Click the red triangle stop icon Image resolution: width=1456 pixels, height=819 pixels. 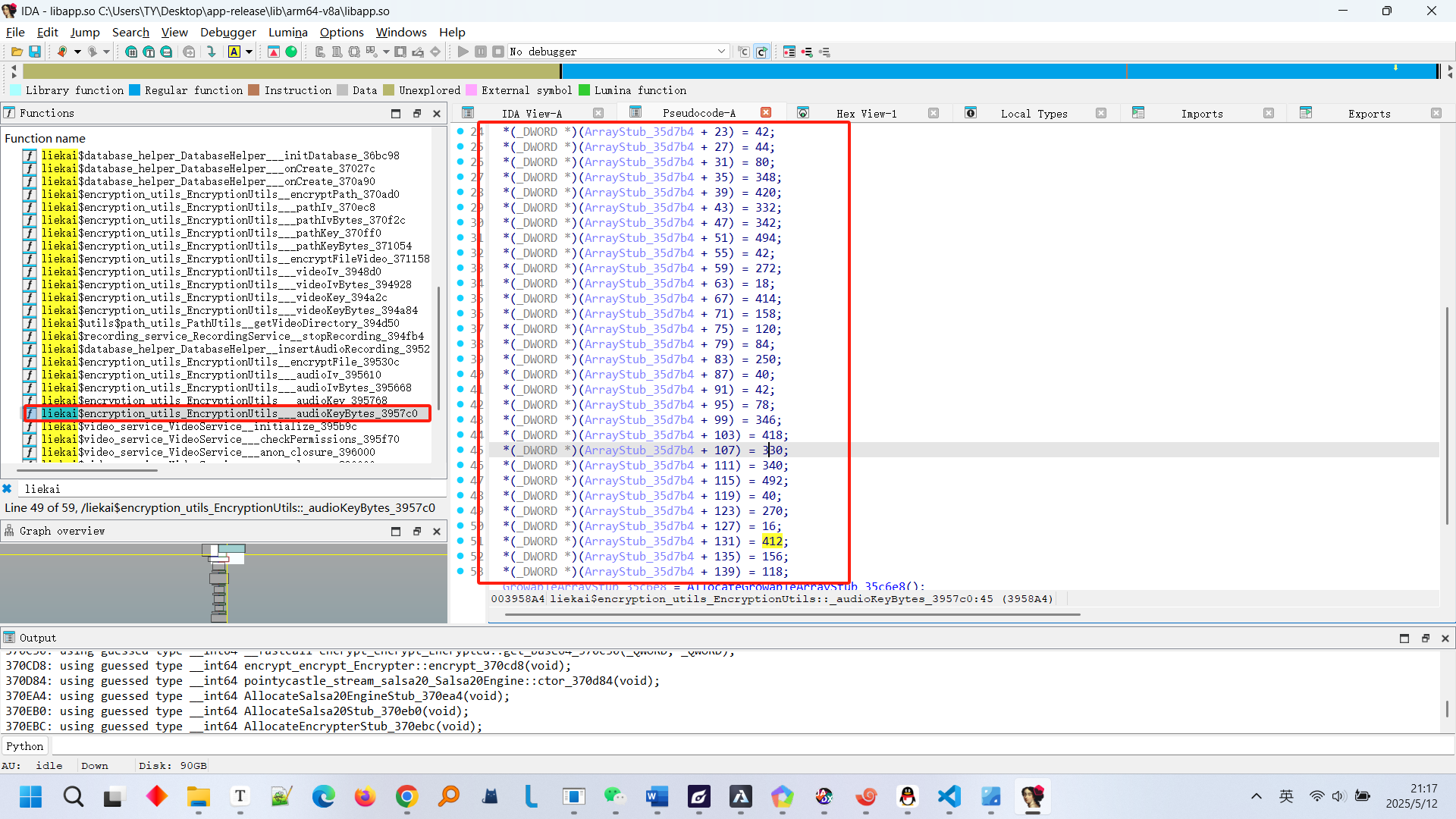click(x=274, y=52)
